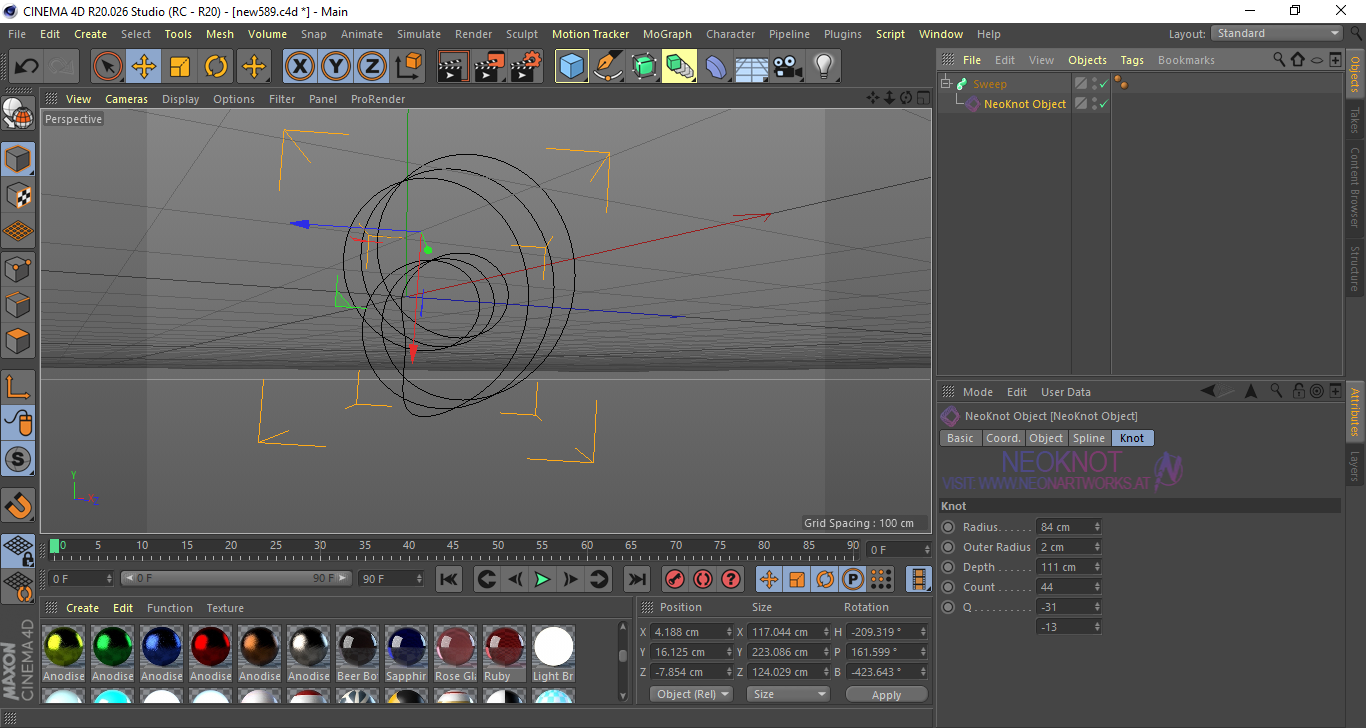The height and width of the screenshot is (728, 1366).
Task: Switch to the Coord. tab
Action: click(x=1003, y=438)
